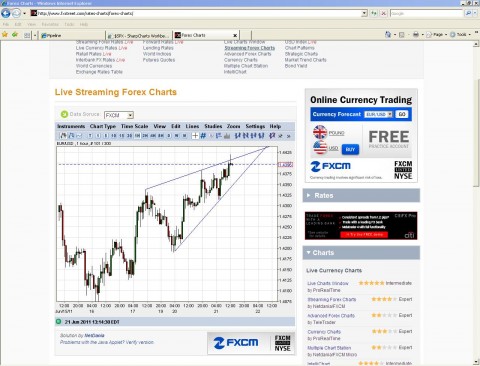Close the Forex Charts tab with its X
Viewport: 480px width, 366px height.
tap(235, 35)
